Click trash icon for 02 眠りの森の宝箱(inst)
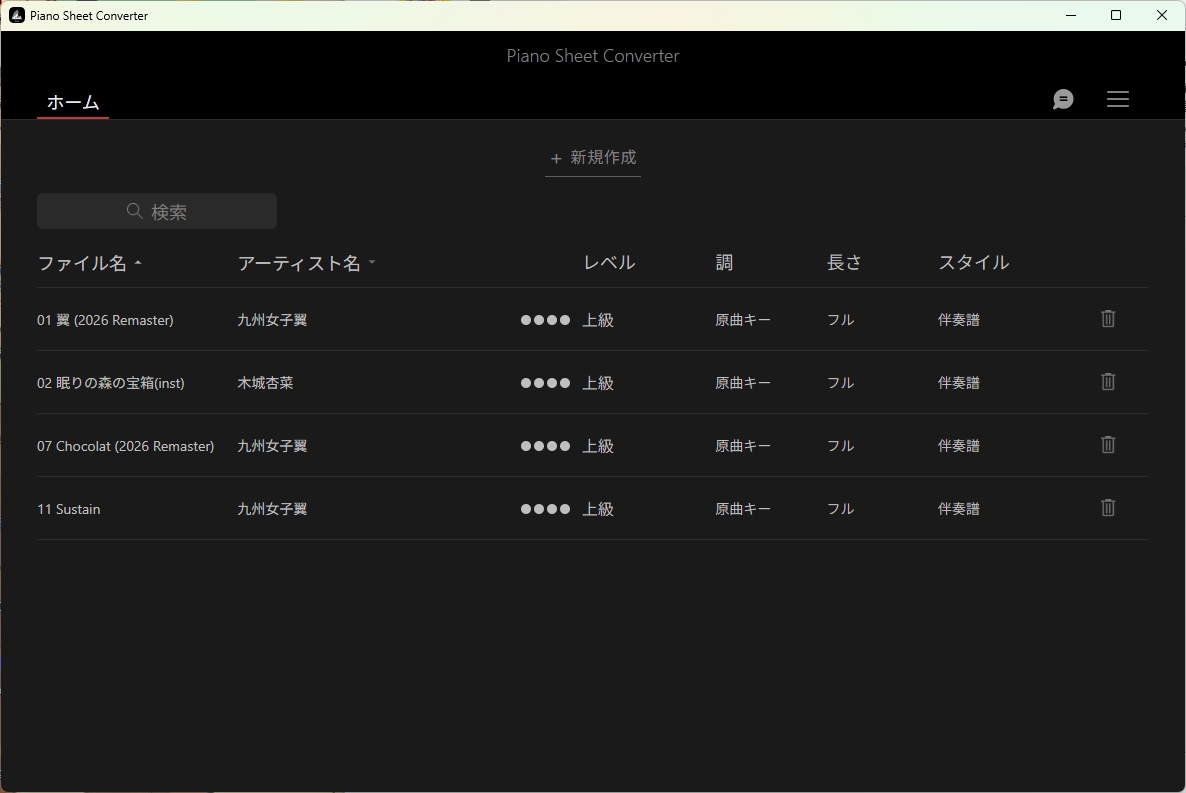The image size is (1186, 793). [1107, 381]
